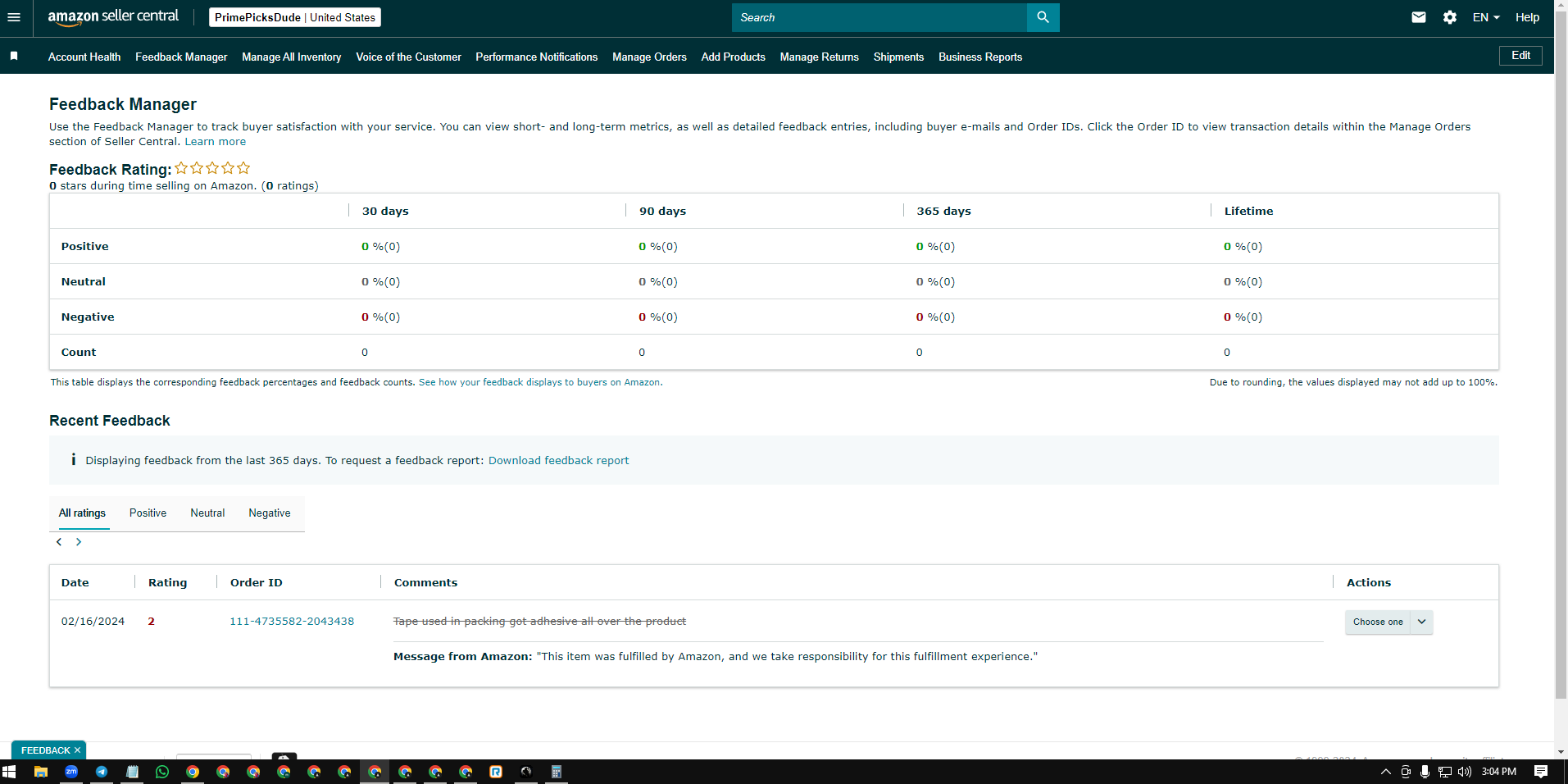Click the bookmark icon beside Account Health
Screen dimensions: 1568x784
(14, 56)
